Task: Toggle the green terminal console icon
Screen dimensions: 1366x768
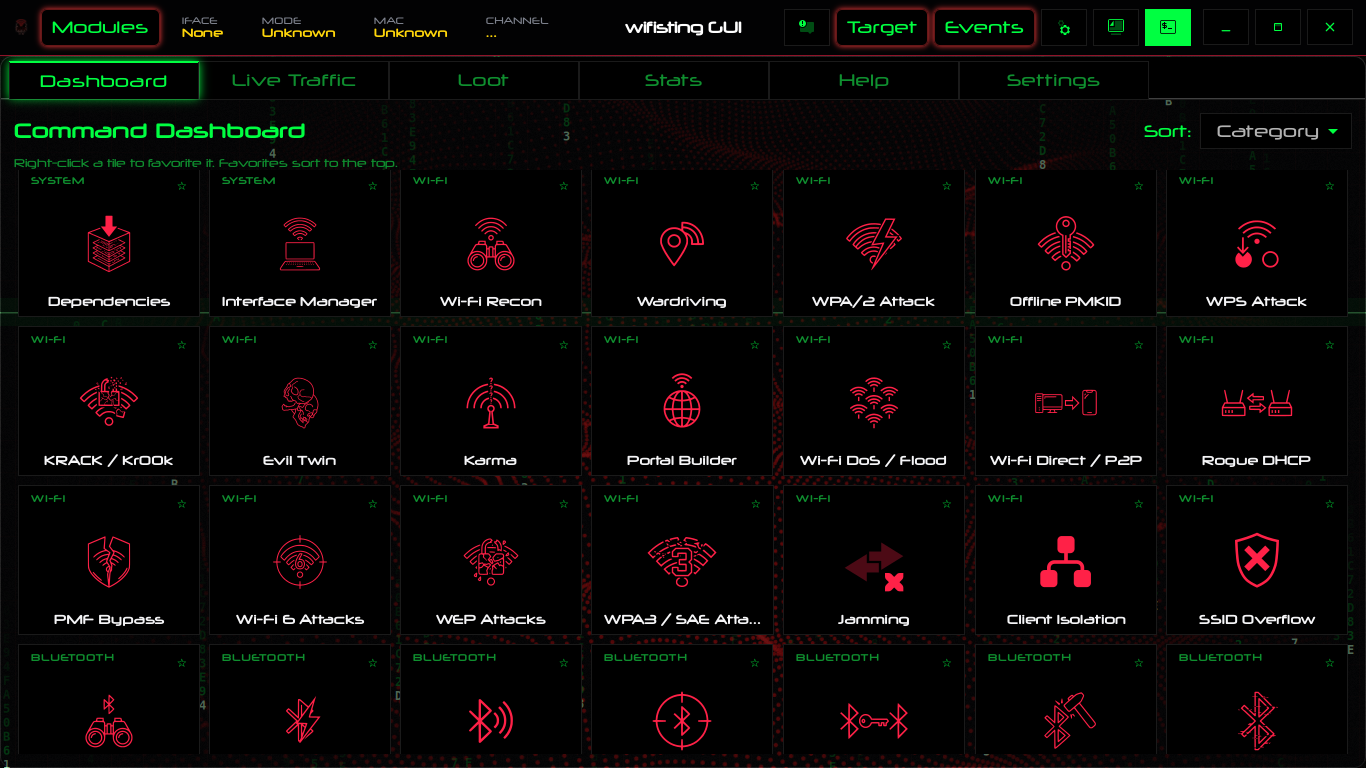Action: tap(1168, 28)
